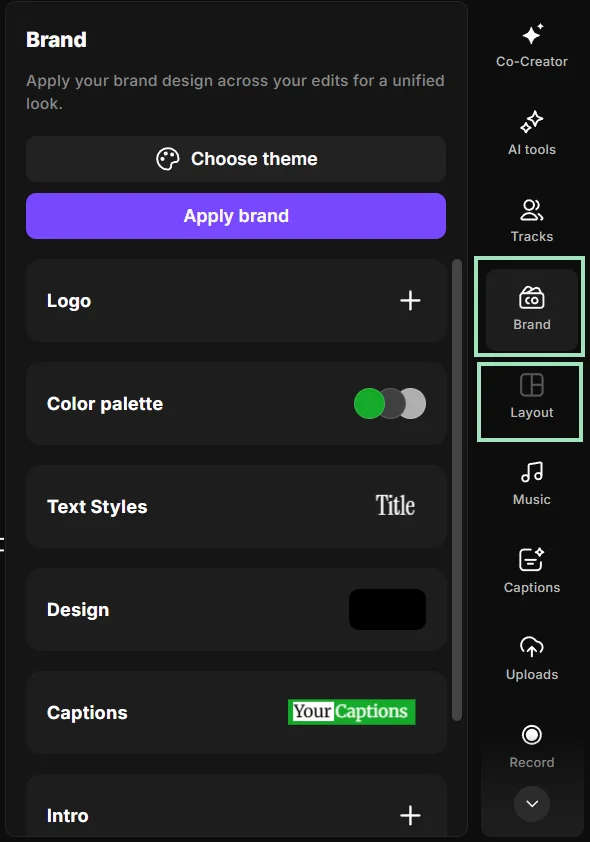Image resolution: width=590 pixels, height=842 pixels.
Task: Start recording with the Record icon
Action: 531,740
